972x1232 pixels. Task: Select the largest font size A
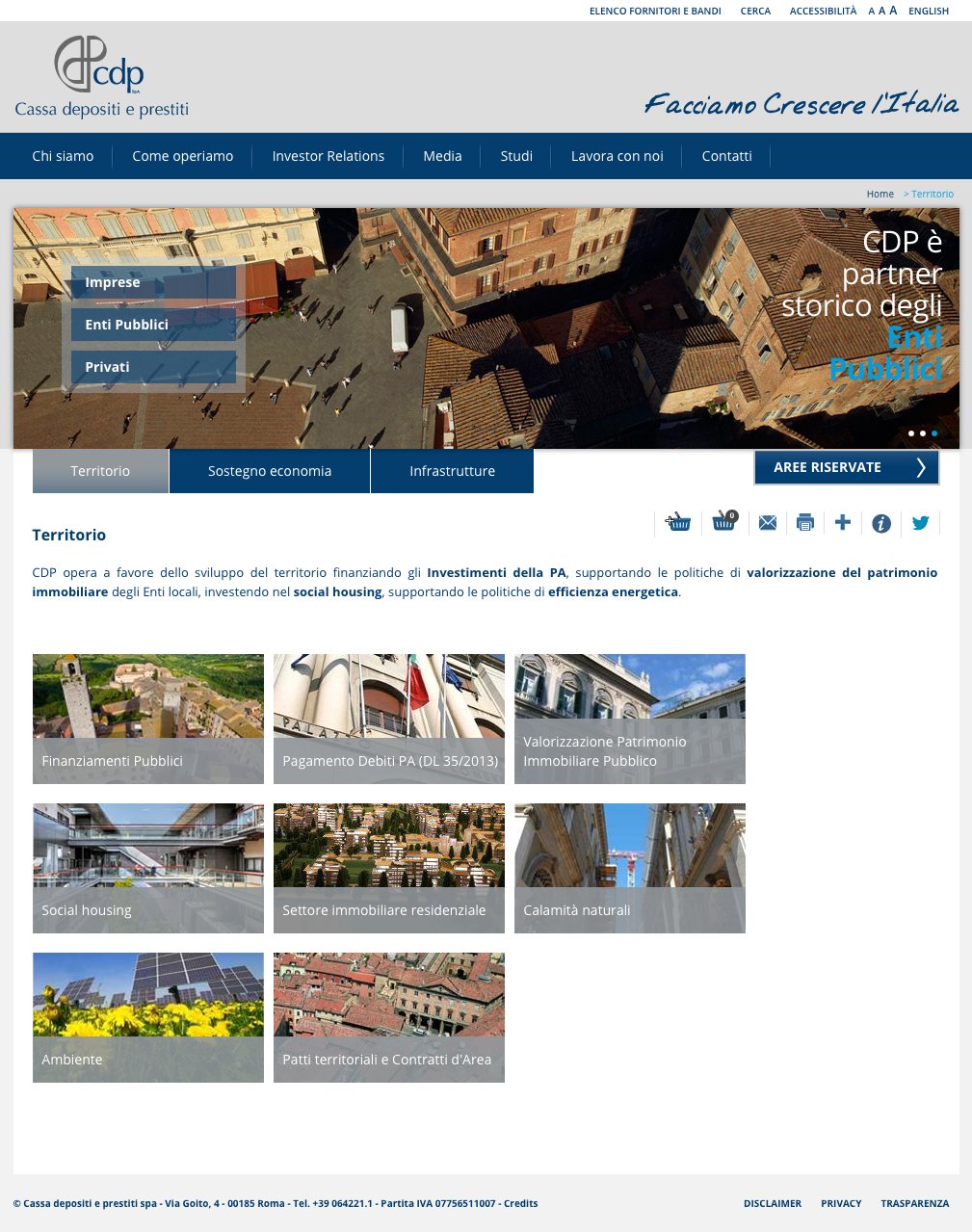click(893, 11)
